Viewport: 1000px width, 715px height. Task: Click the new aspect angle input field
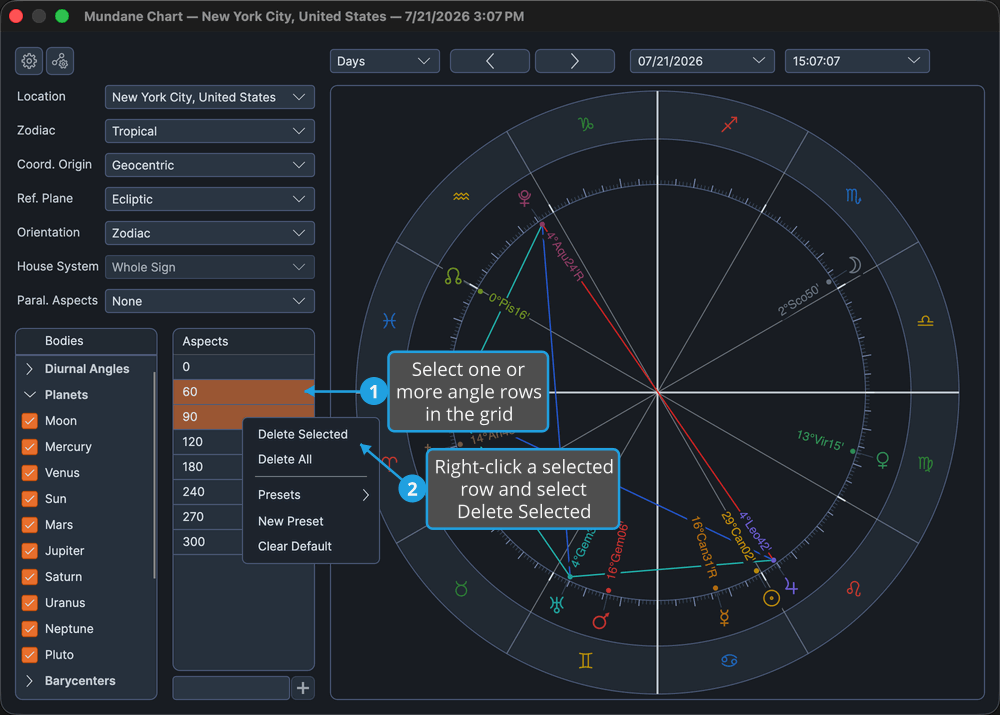[231, 688]
